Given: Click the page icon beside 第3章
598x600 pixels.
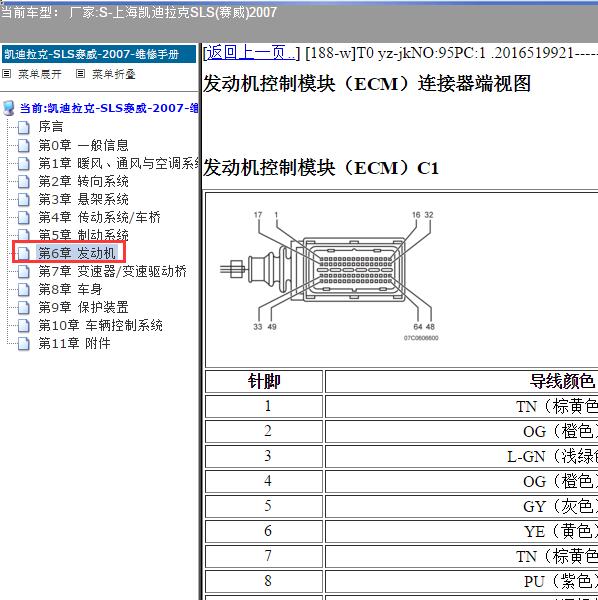Looking at the screenshot, I should point(24,200).
